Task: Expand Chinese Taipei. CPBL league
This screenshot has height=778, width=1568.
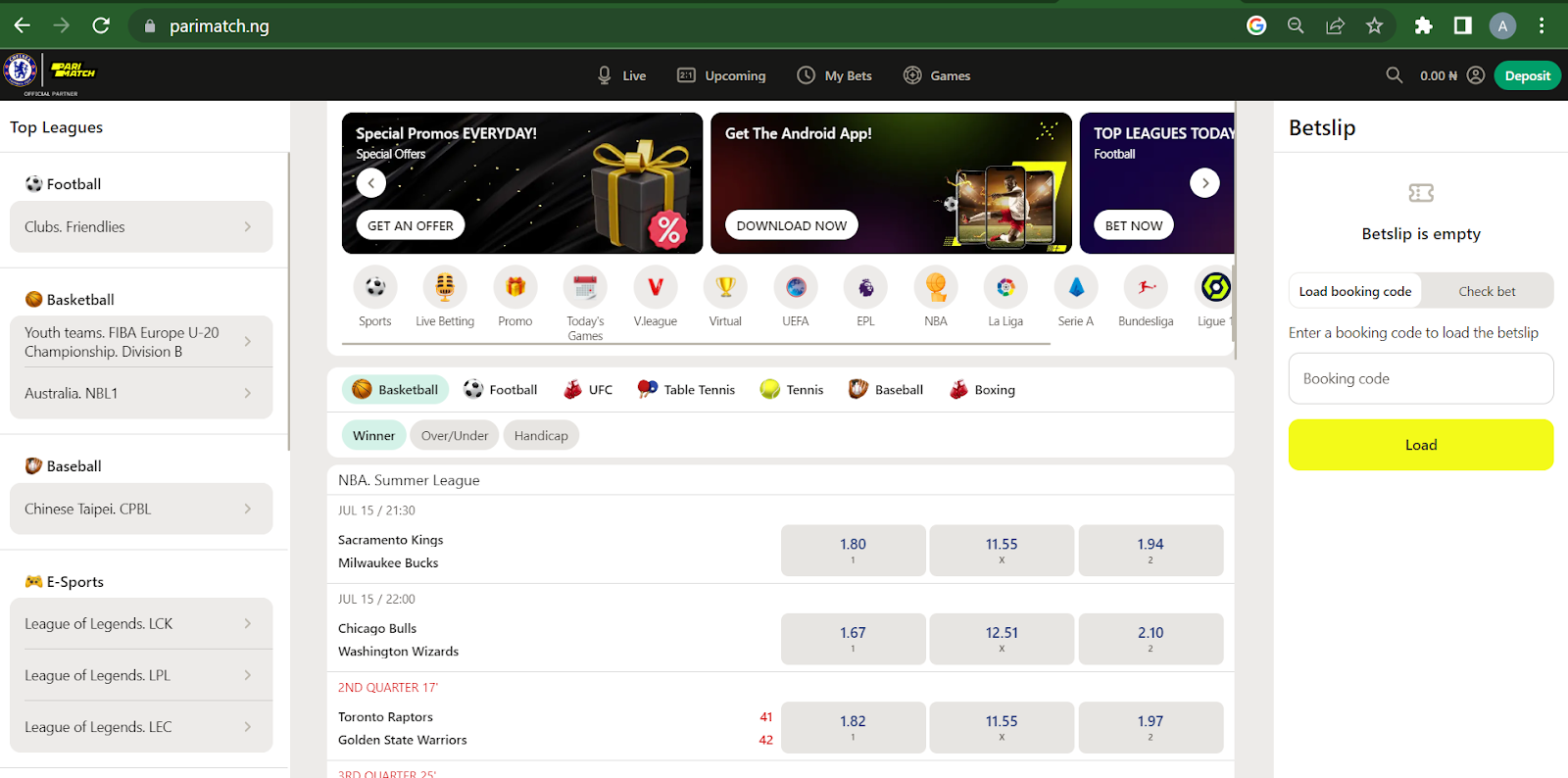Action: click(x=141, y=509)
